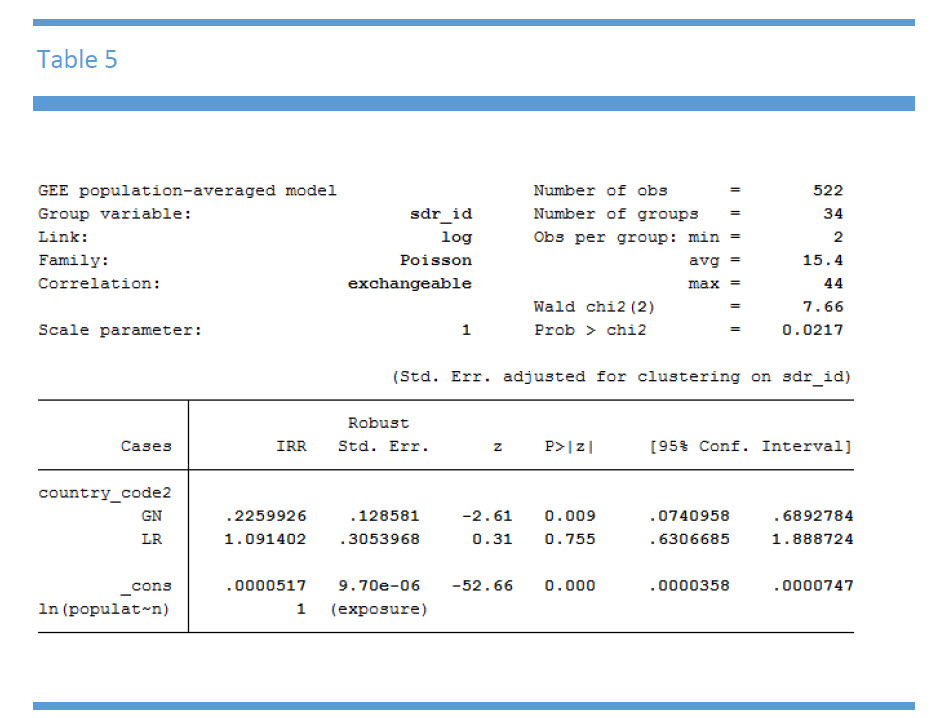This screenshot has width=933, height=718.
Task: Click the "Table 5" heading
Action: (77, 59)
